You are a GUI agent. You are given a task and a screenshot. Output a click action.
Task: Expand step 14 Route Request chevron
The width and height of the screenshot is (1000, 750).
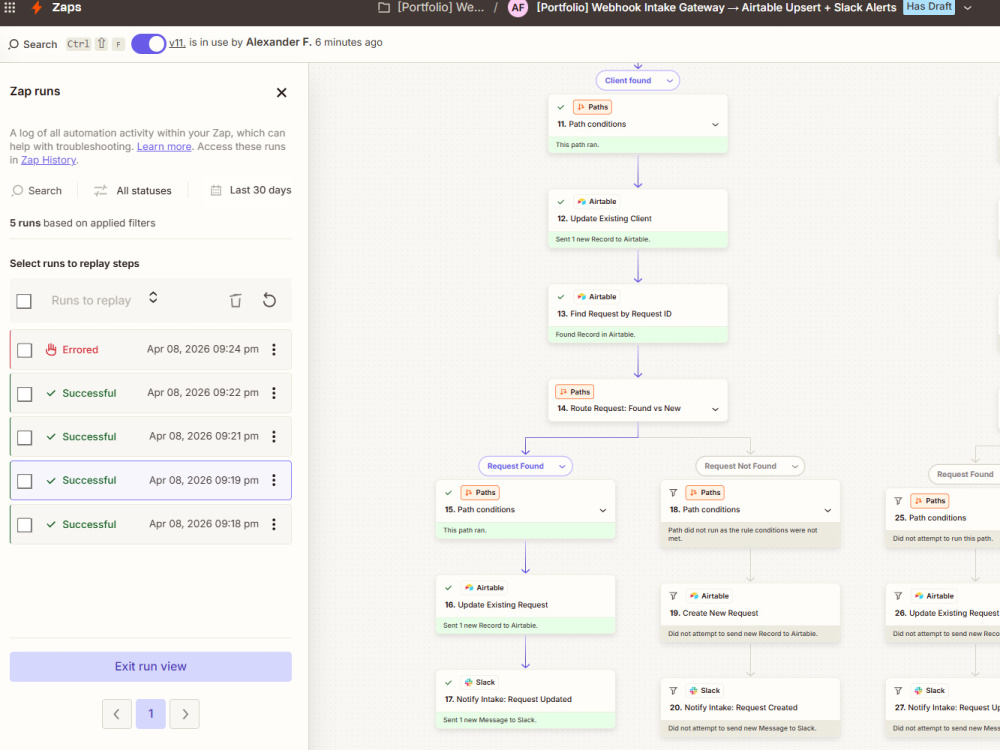pyautogui.click(x=715, y=409)
